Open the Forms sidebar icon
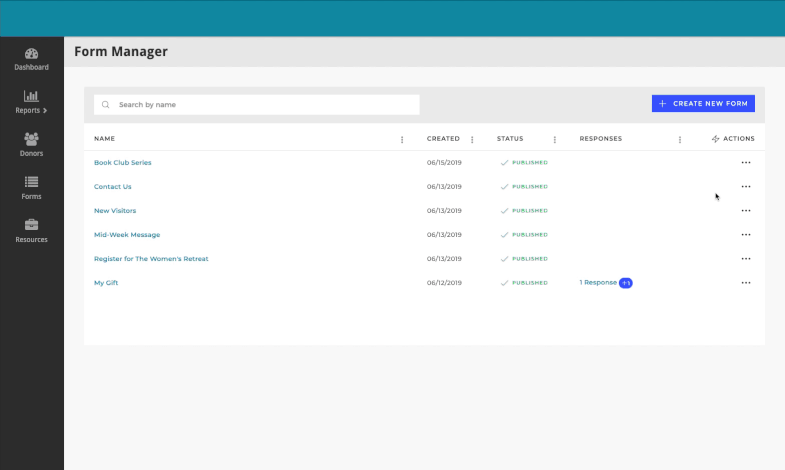785x470 pixels. pyautogui.click(x=31, y=182)
